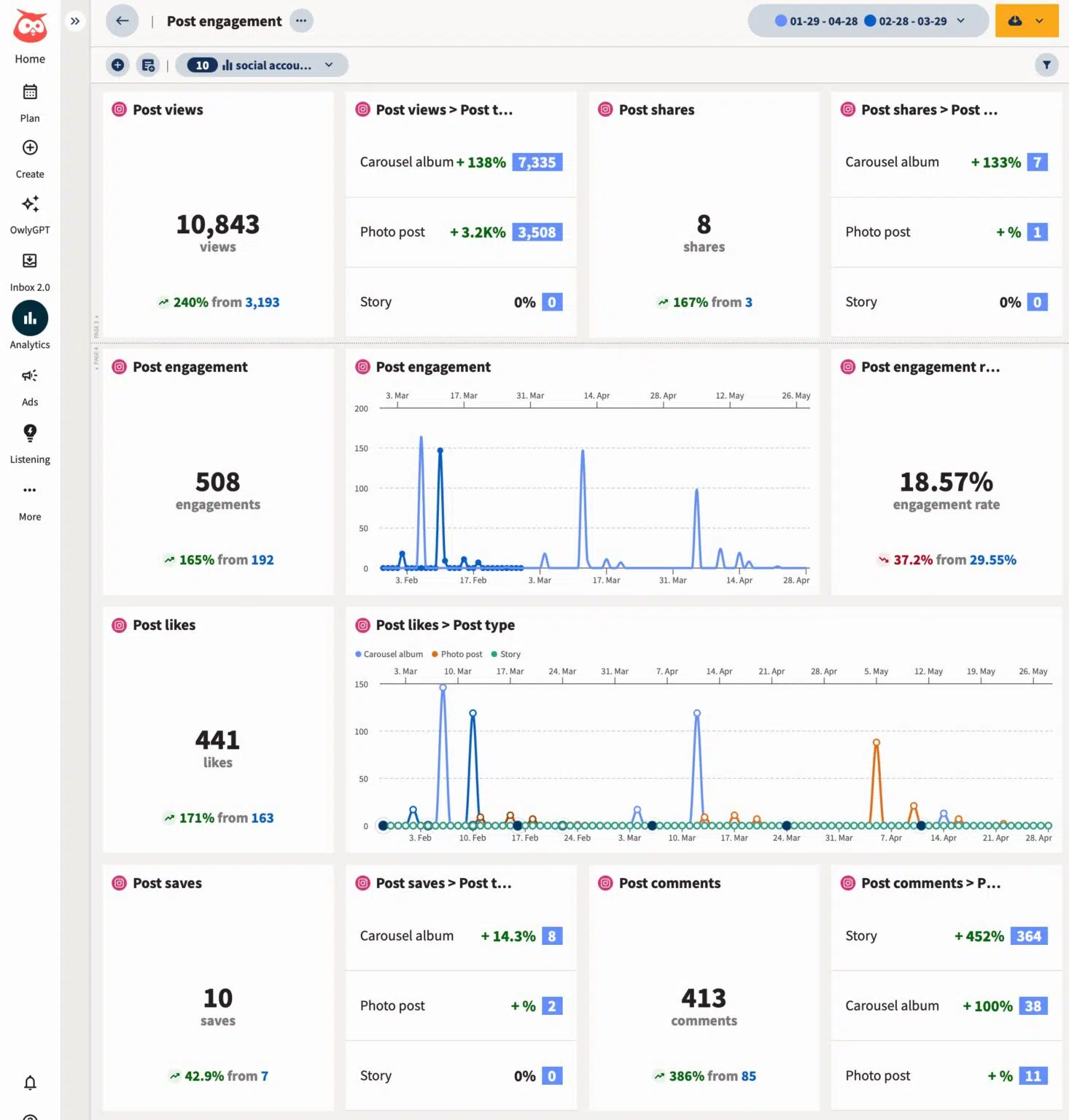Viewport: 1069px width, 1120px height.
Task: Open the 10 social accounts dropdown
Action: pos(261,65)
